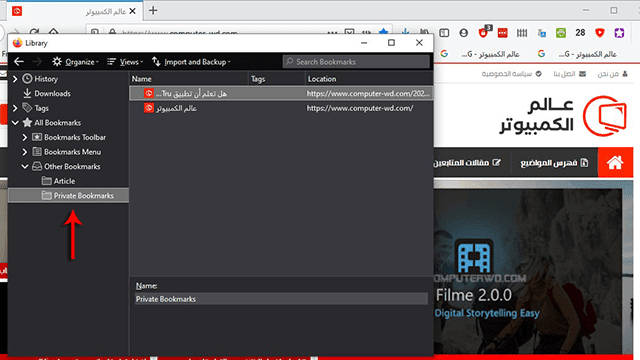
Task: Expand the Tags tree node
Action: click(15, 108)
